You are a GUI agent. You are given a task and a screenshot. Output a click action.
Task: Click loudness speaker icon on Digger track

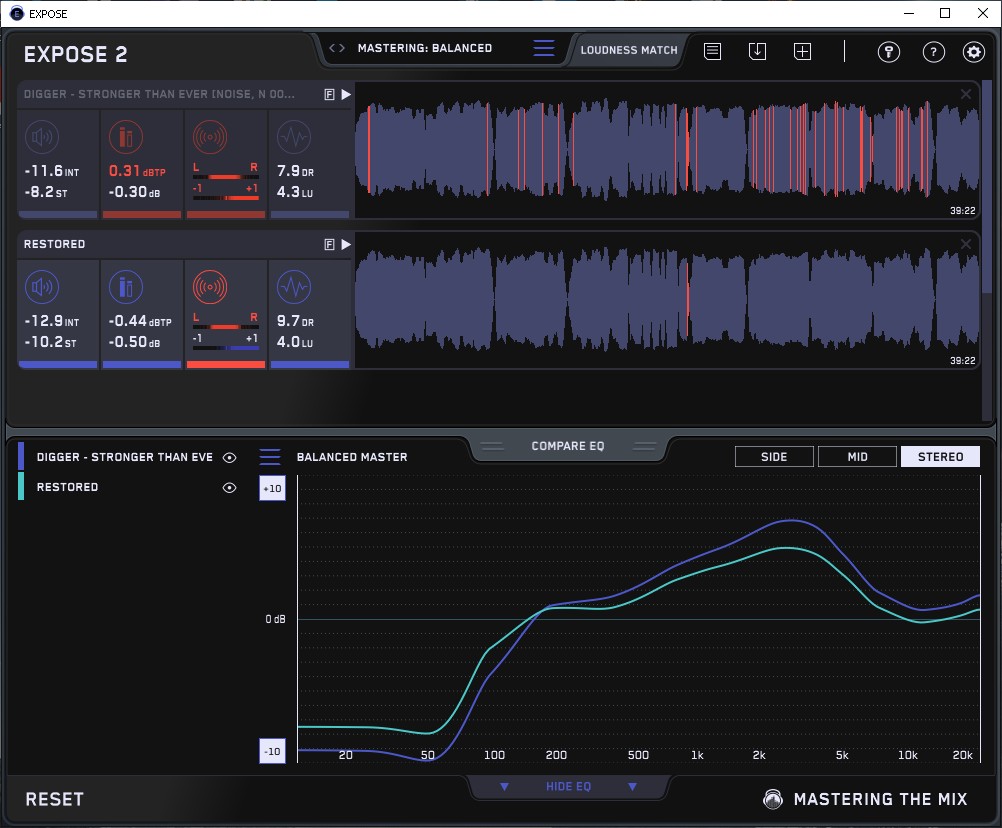click(42, 137)
